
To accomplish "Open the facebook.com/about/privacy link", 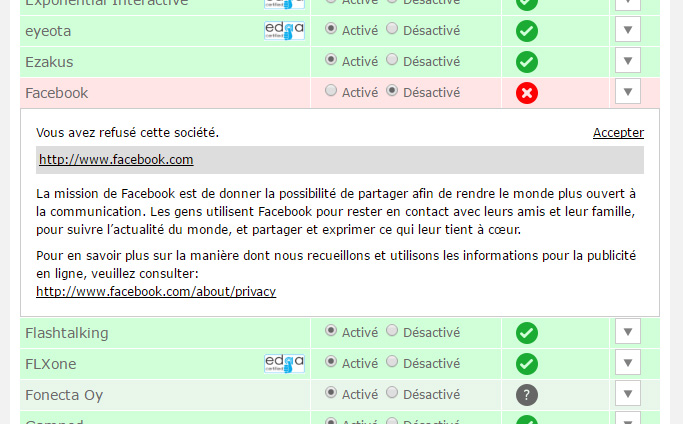I will click(x=156, y=291).
